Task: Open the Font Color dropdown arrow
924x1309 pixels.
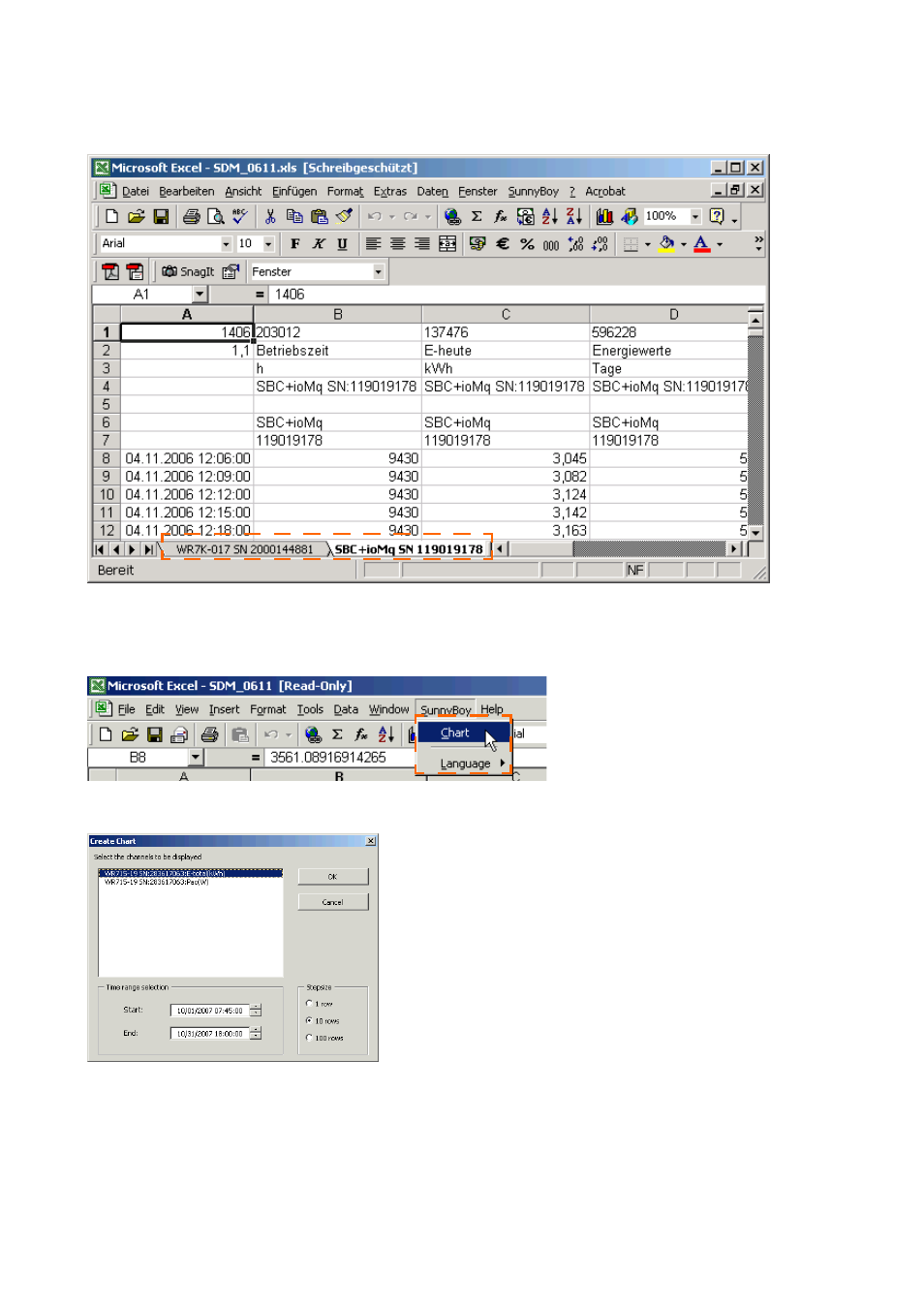Action: (x=720, y=244)
